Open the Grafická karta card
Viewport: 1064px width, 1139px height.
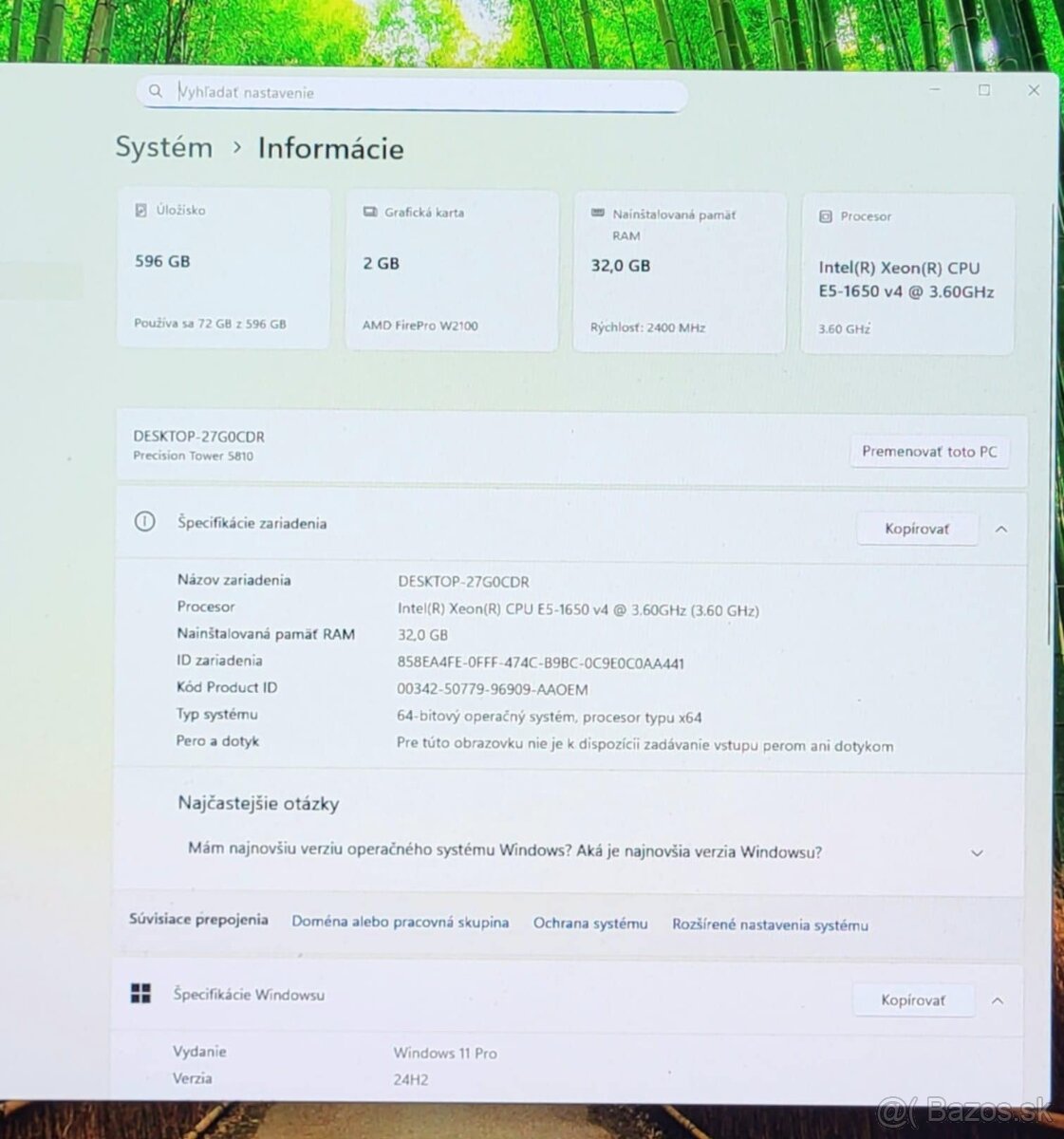(x=452, y=271)
